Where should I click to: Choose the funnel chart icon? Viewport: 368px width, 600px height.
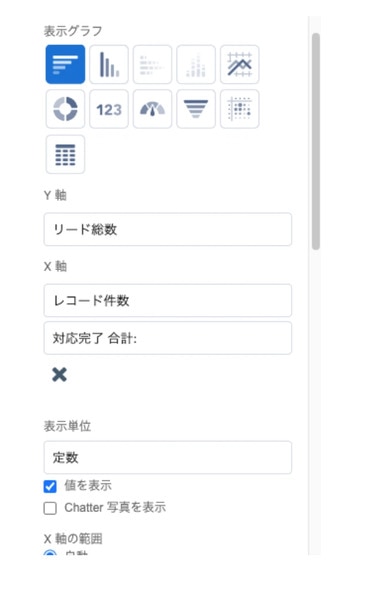point(196,109)
